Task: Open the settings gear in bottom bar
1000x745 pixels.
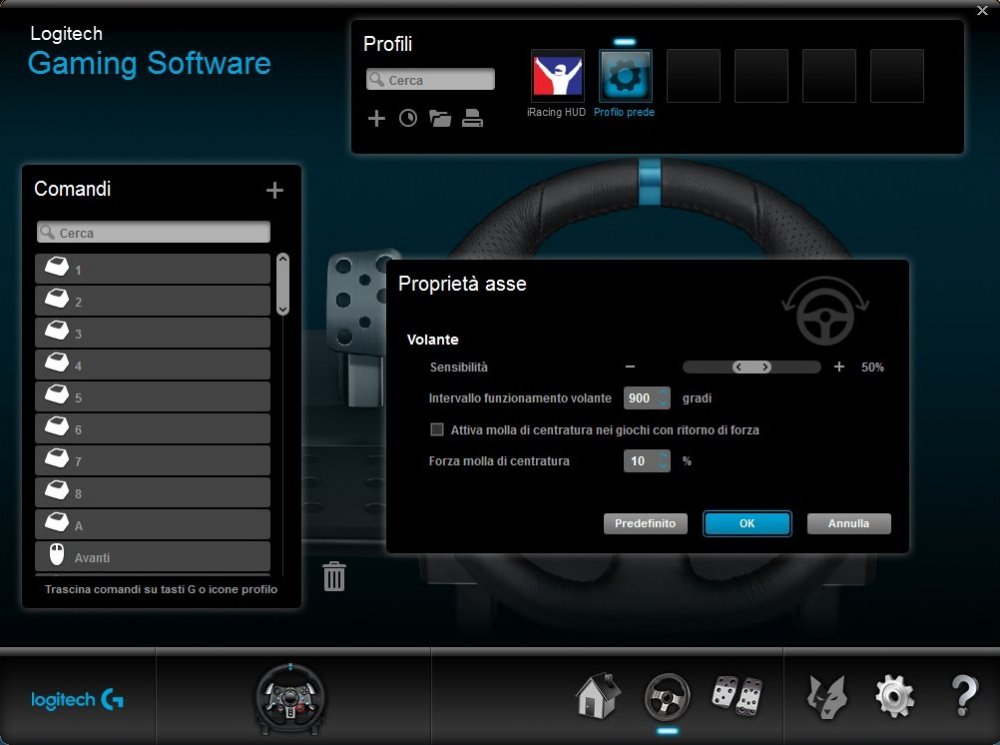Action: pyautogui.click(x=895, y=697)
